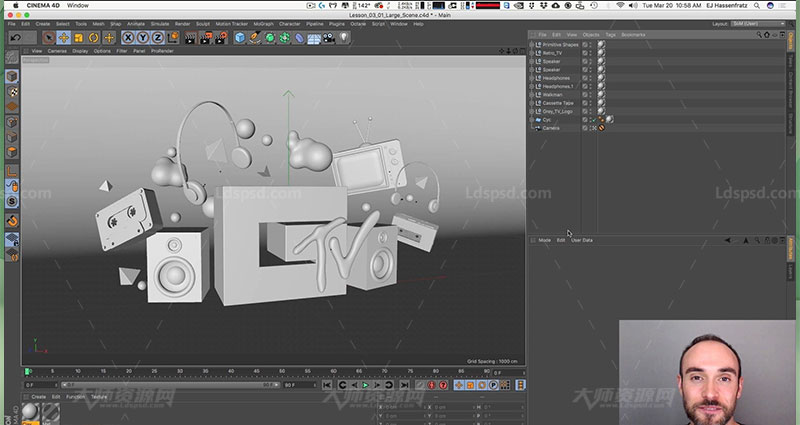This screenshot has height=425, width=800.
Task: Select the Live Selection arrow tool
Action: (x=48, y=37)
